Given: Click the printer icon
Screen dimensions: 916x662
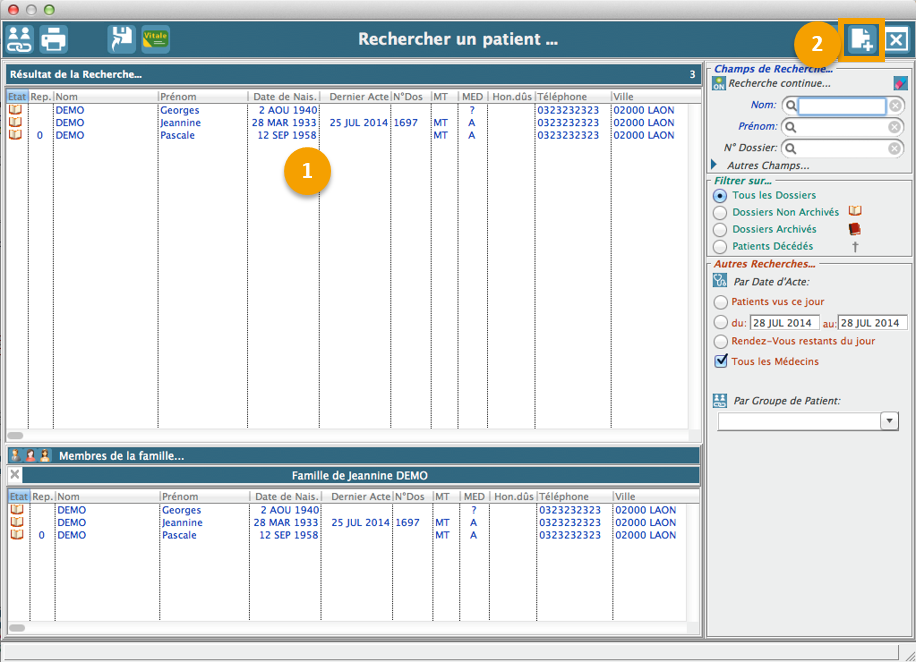Looking at the screenshot, I should 53,40.
